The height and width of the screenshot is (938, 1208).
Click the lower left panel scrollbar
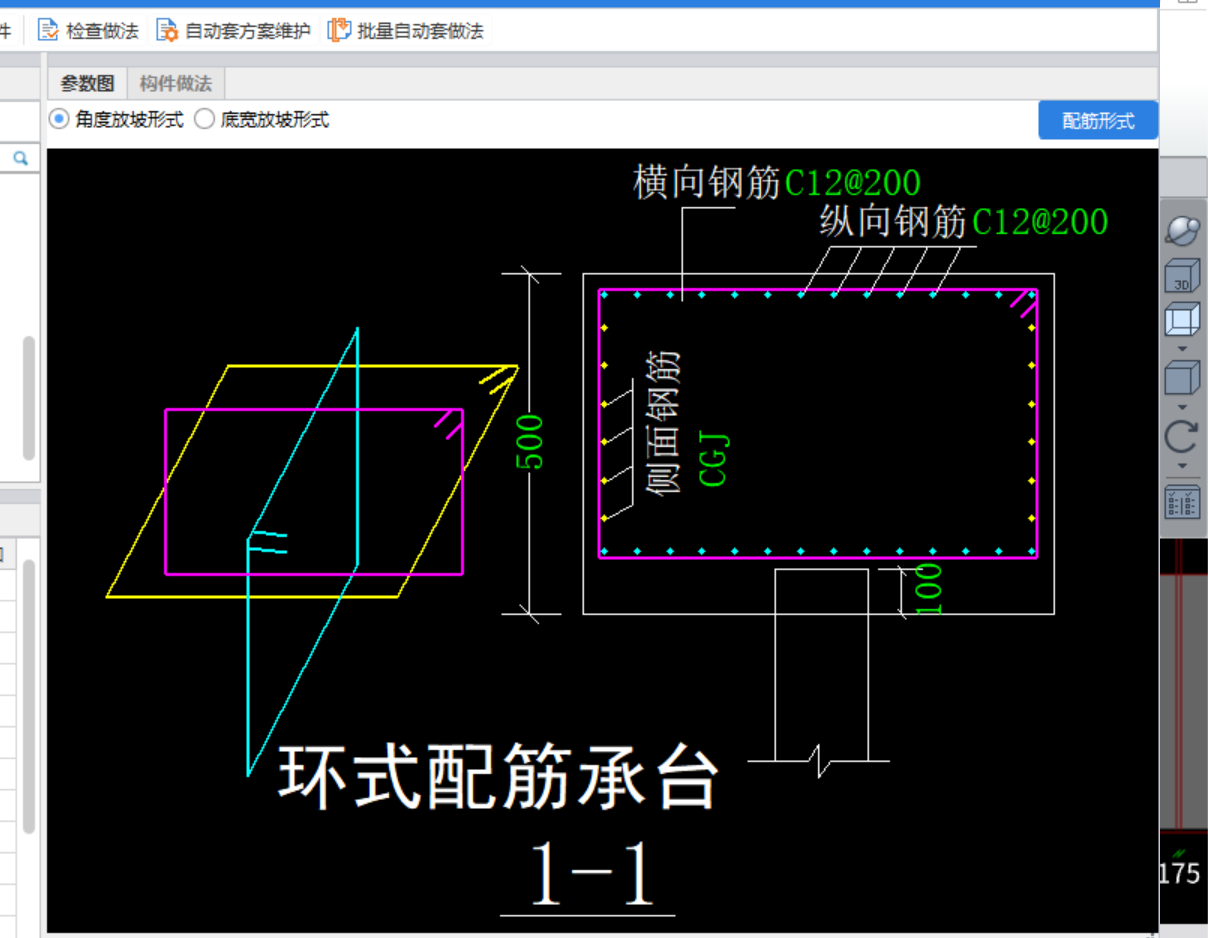(29, 696)
